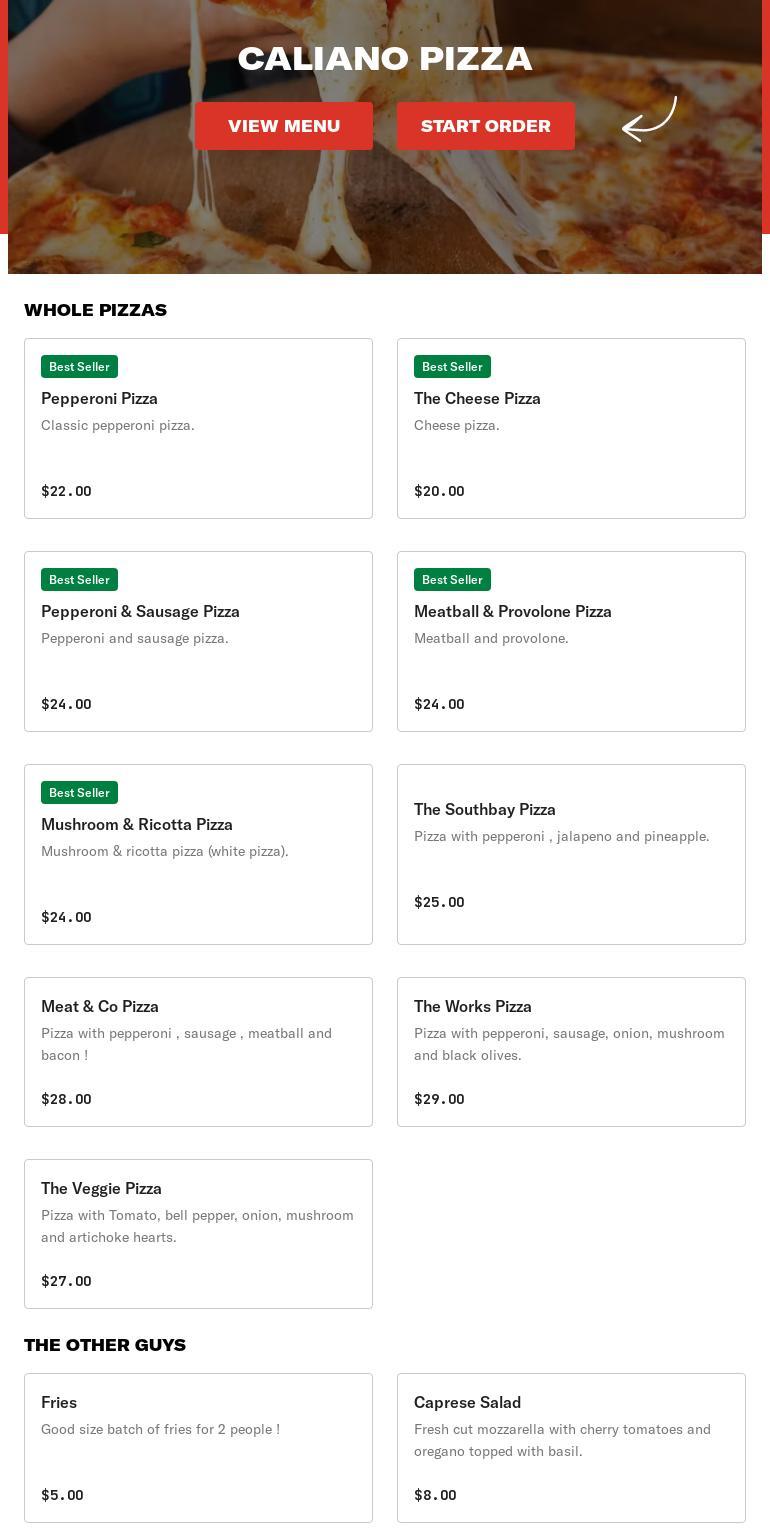Image resolution: width=770 pixels, height=1535 pixels.
Task: Click the Whole Pizzas section heading
Action: click(x=96, y=310)
